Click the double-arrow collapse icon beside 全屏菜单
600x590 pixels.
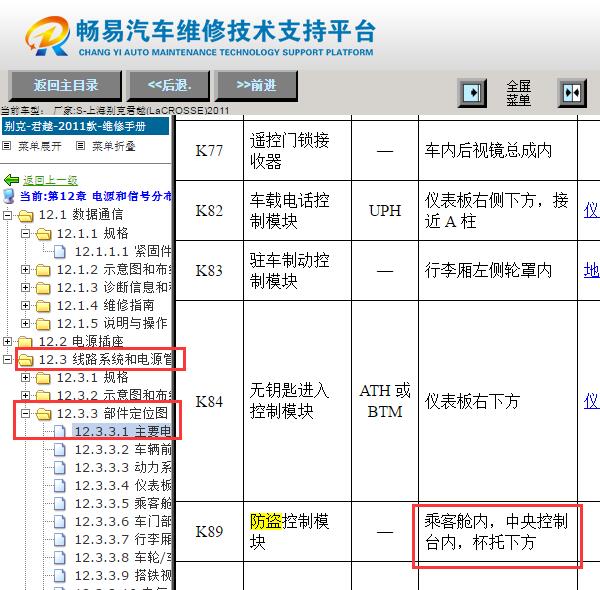[x=572, y=93]
